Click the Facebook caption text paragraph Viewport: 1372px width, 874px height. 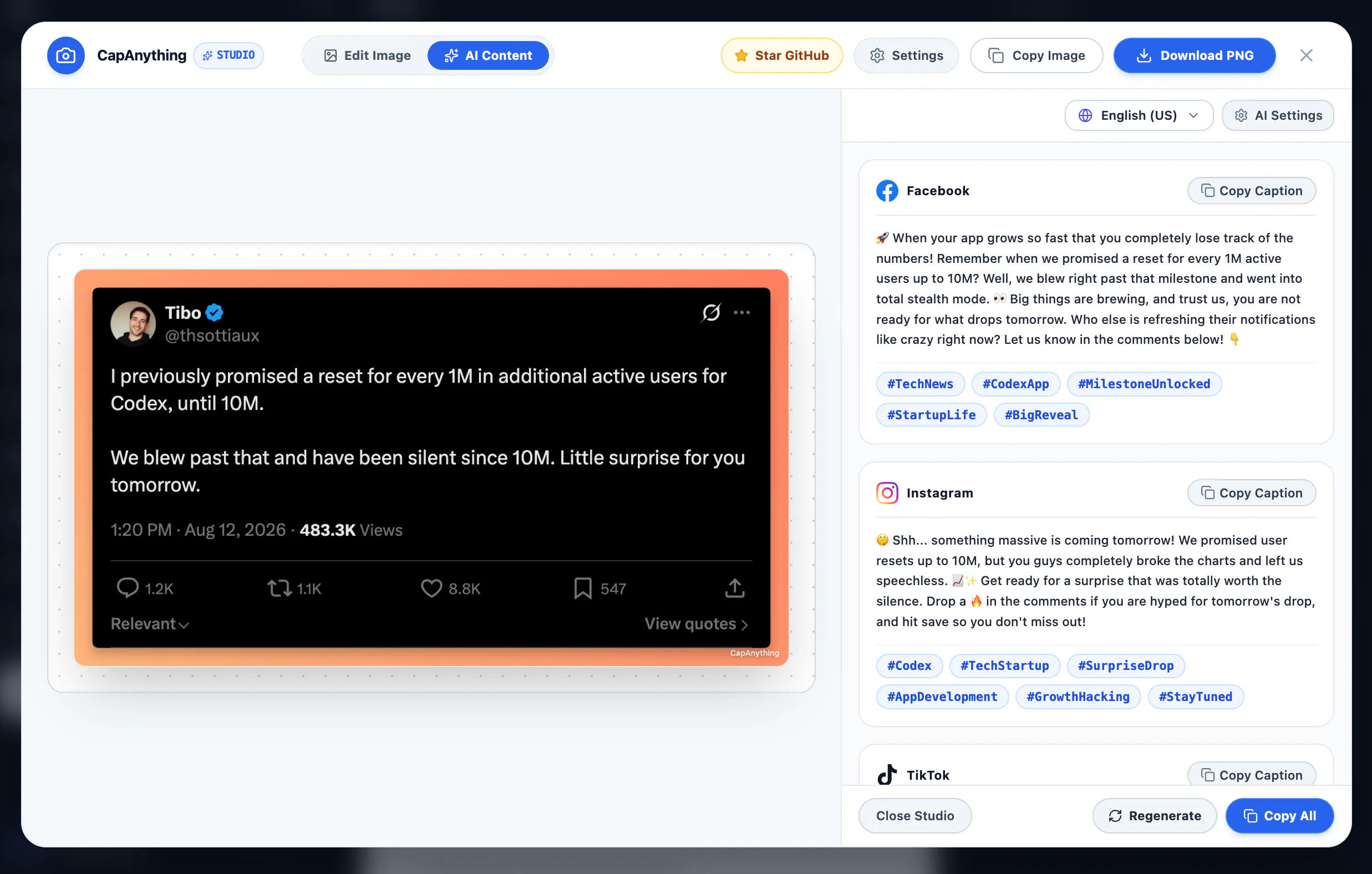[1096, 289]
